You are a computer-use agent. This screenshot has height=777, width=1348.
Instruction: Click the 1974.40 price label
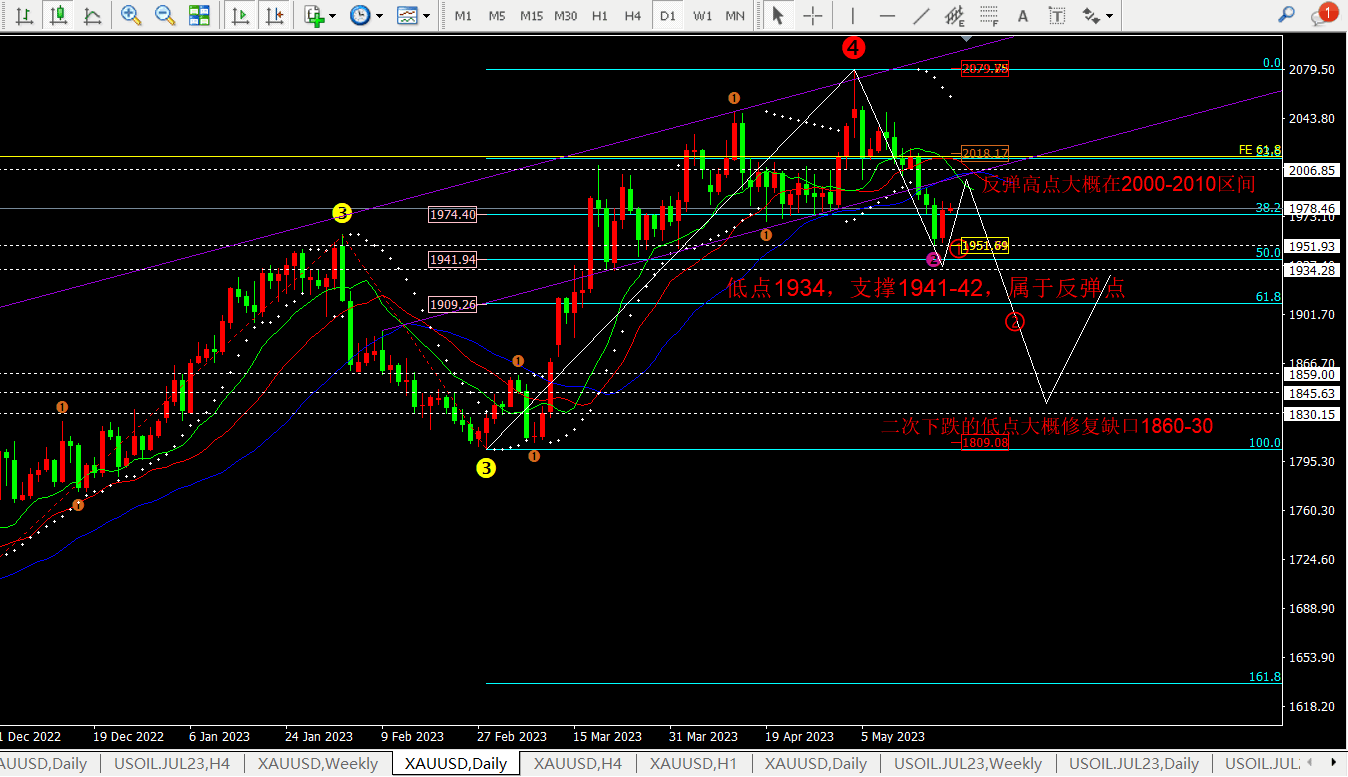[x=453, y=214]
